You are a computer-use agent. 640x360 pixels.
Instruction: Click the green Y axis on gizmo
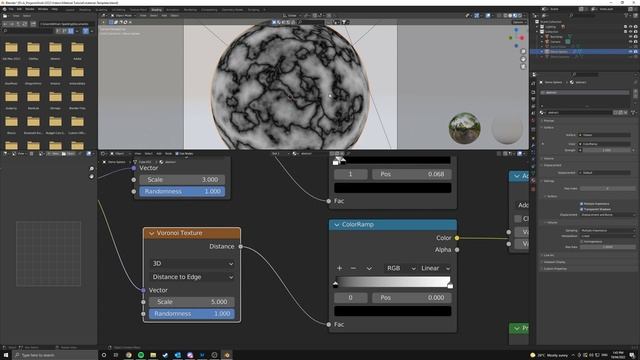pos(511,38)
